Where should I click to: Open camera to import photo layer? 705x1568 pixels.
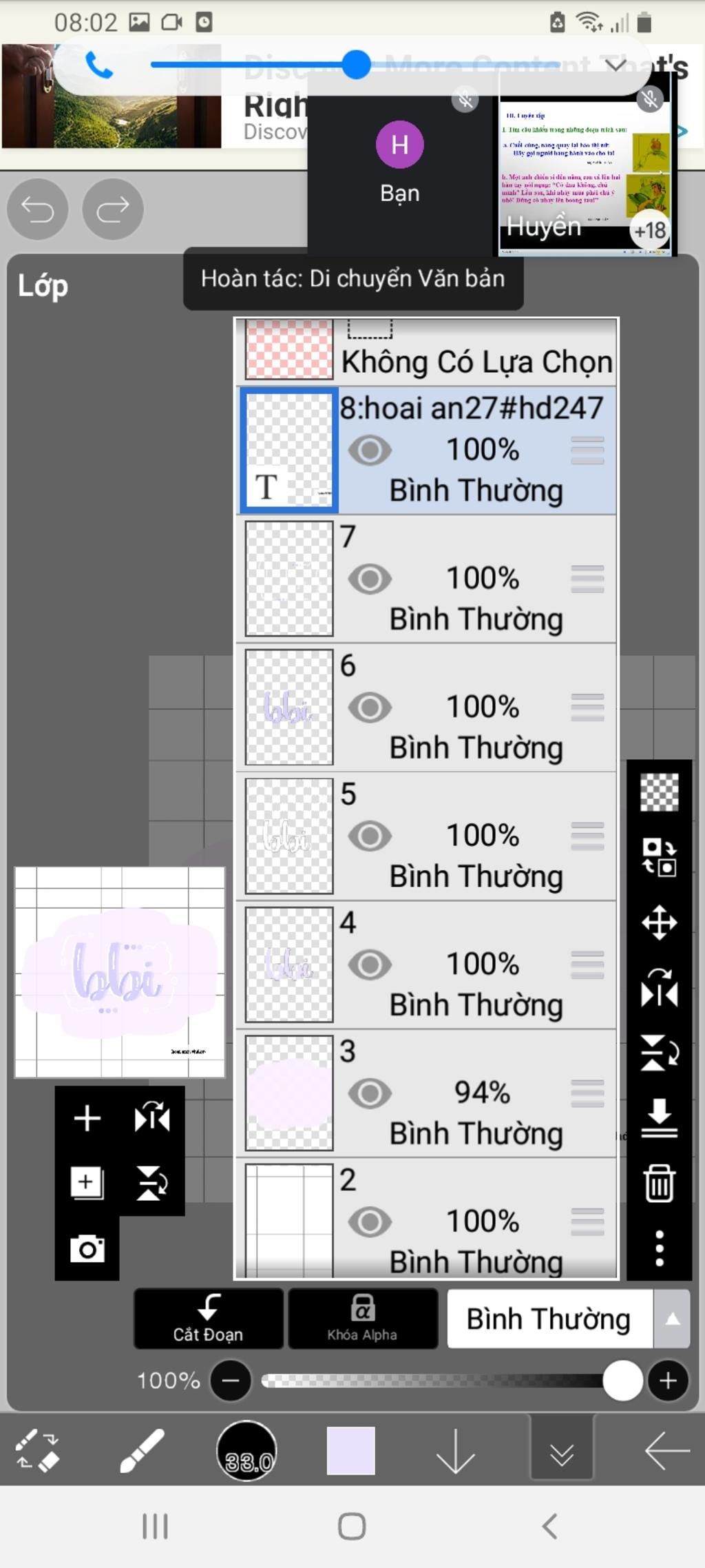(87, 1248)
